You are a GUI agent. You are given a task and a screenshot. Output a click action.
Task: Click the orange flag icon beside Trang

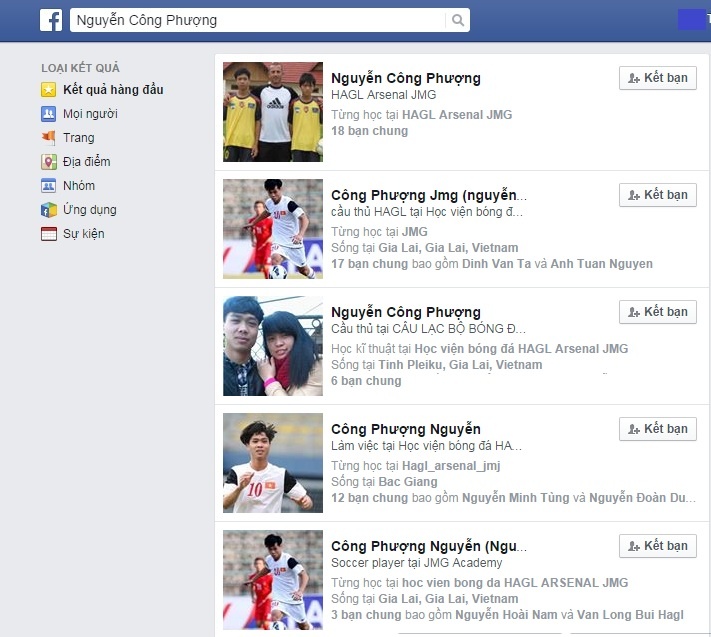coord(49,138)
